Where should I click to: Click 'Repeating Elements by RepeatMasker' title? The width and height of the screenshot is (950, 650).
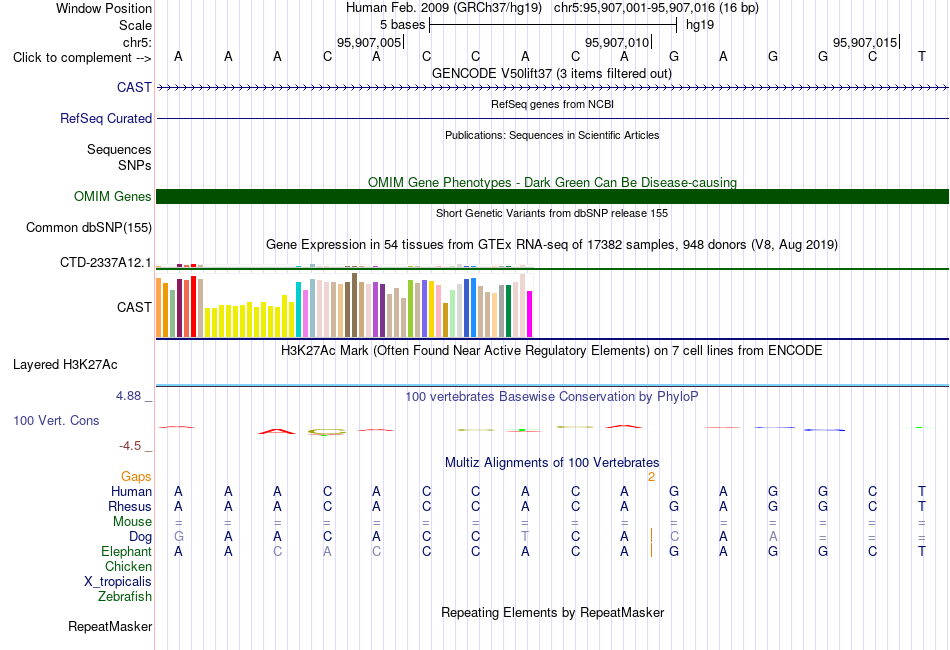(x=552, y=612)
